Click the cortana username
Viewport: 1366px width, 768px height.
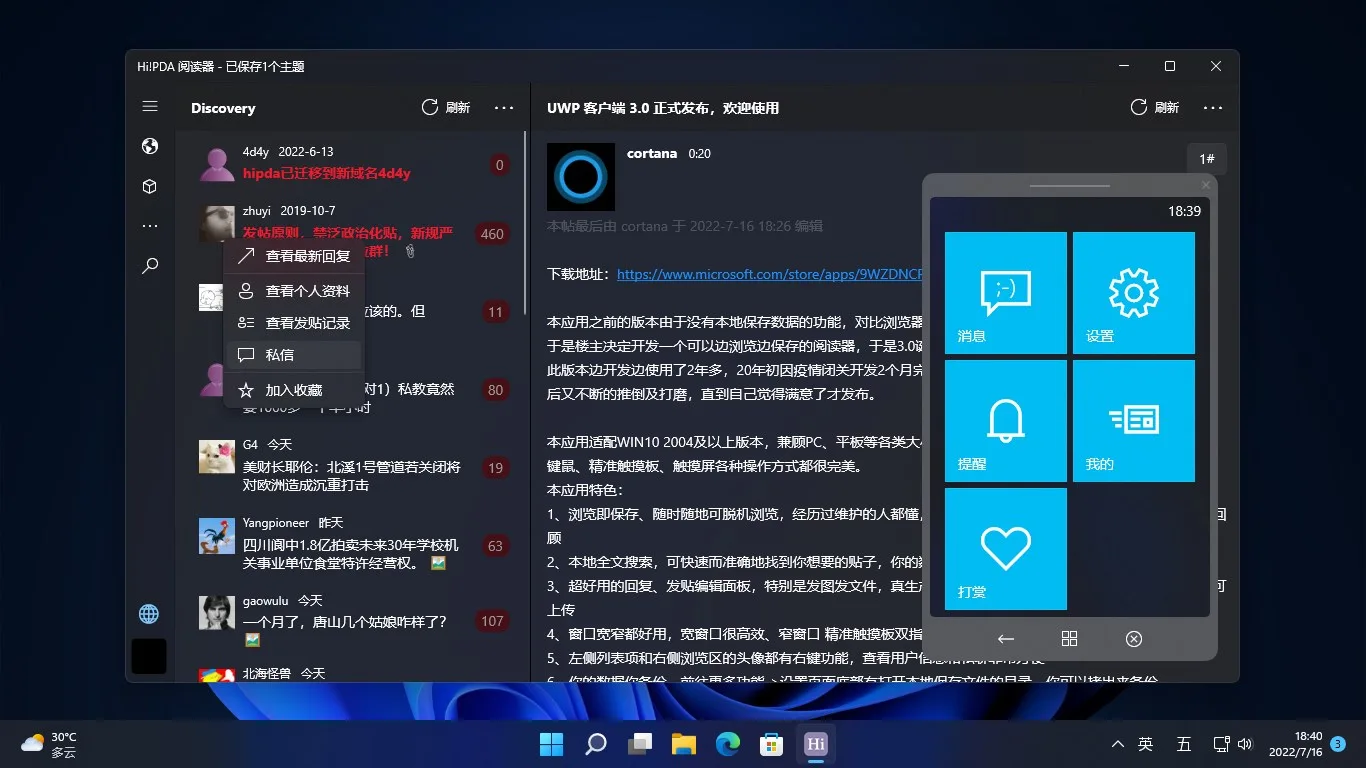tap(652, 154)
